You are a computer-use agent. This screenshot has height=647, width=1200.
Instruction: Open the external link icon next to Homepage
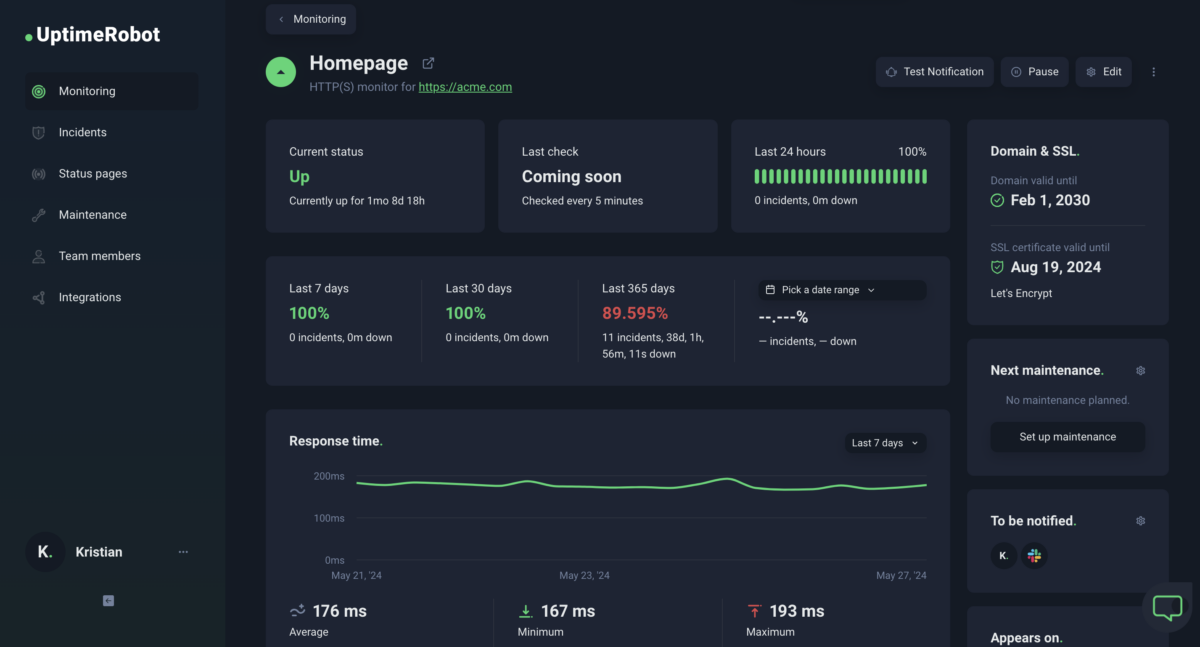[x=428, y=62]
